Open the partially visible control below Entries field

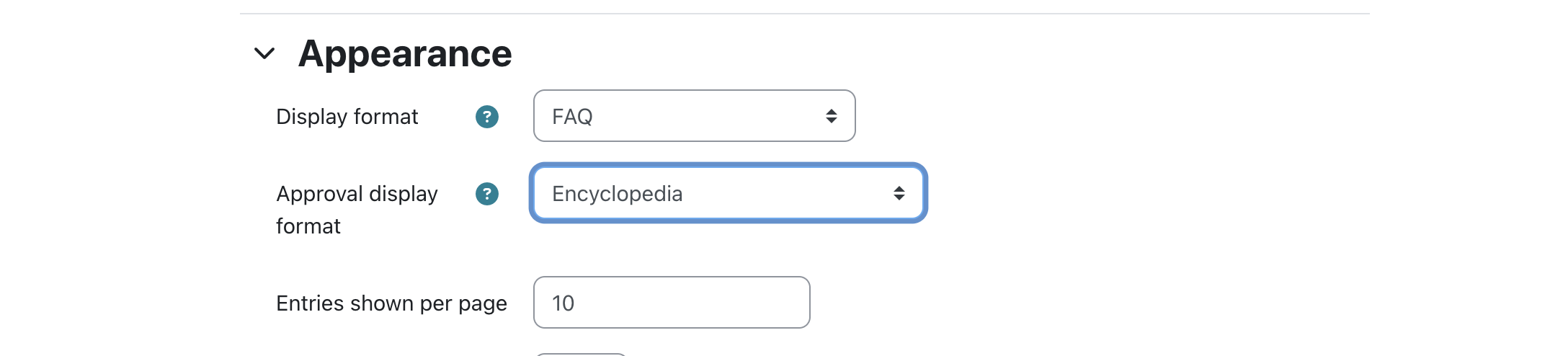pos(581,354)
